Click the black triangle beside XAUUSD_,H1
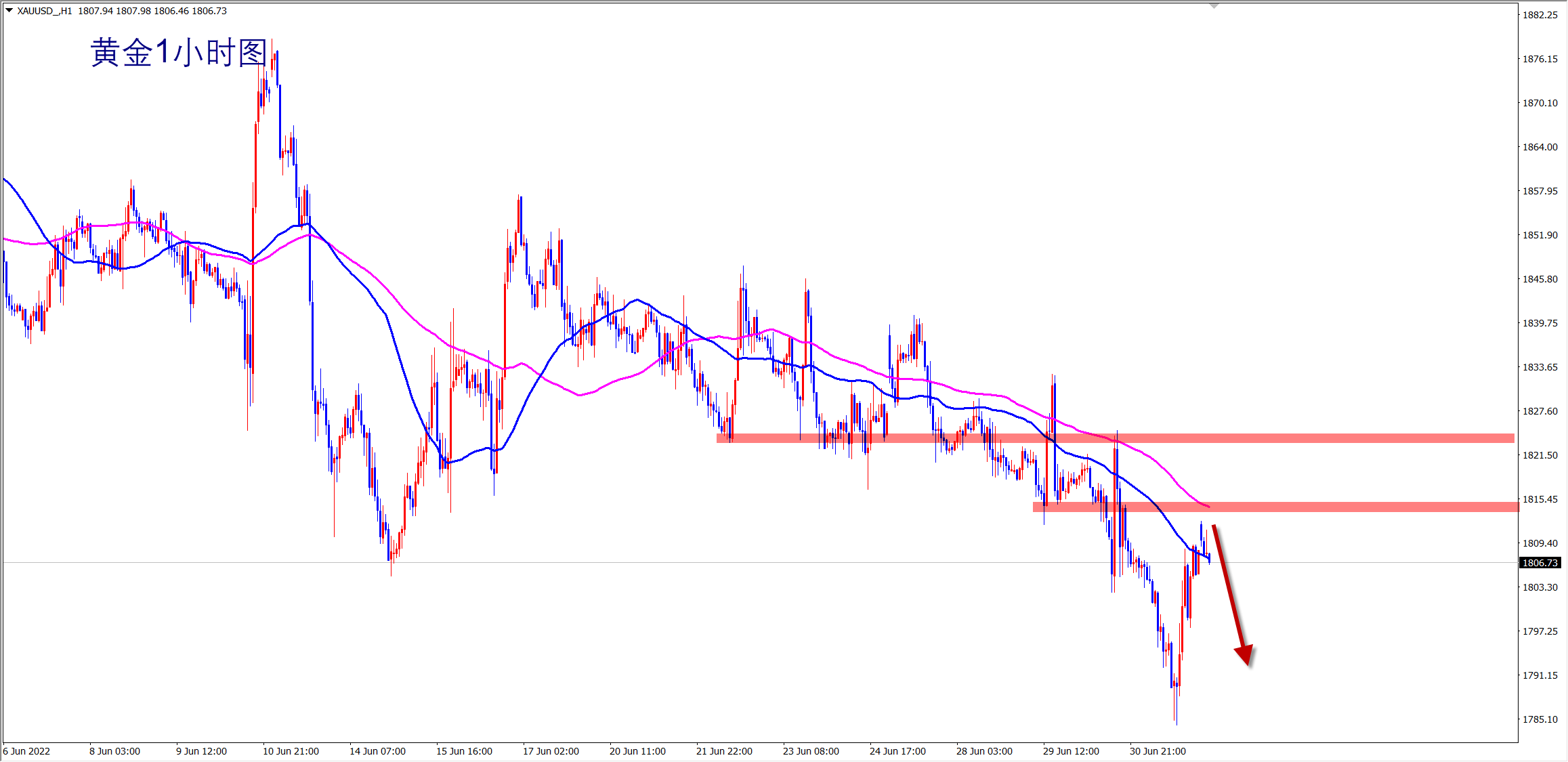1568x762 pixels. tap(9, 10)
